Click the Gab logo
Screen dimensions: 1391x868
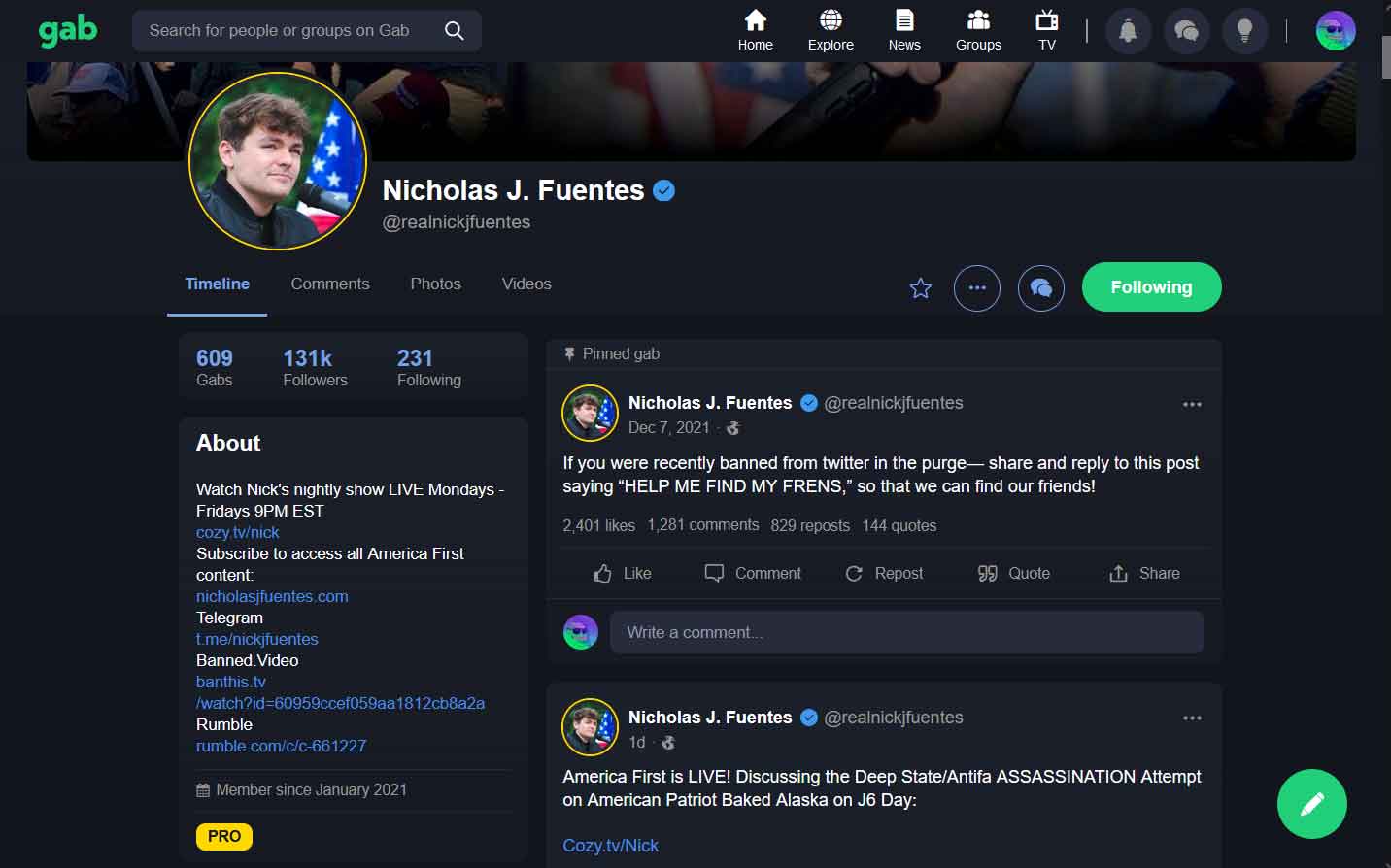coord(68,31)
